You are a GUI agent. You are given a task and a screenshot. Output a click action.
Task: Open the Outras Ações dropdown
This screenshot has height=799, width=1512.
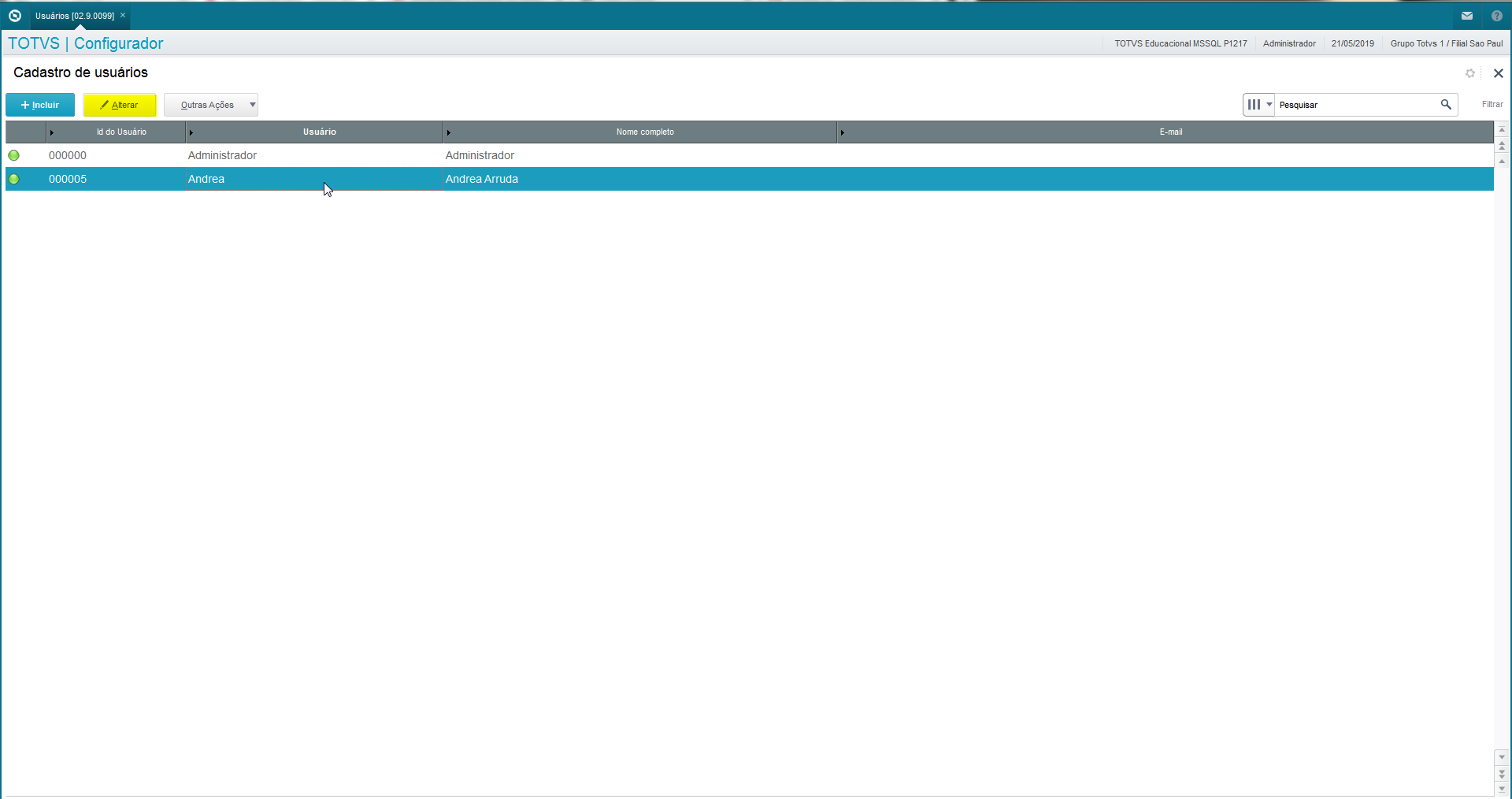[x=211, y=105]
